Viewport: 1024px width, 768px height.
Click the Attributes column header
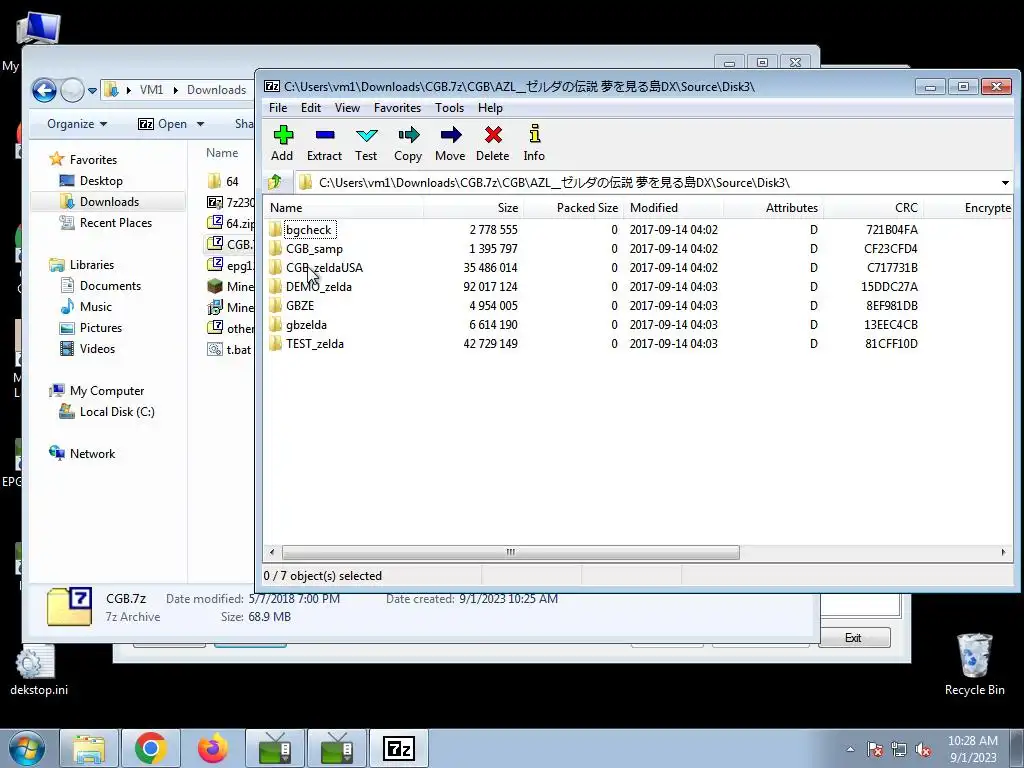tap(773, 208)
